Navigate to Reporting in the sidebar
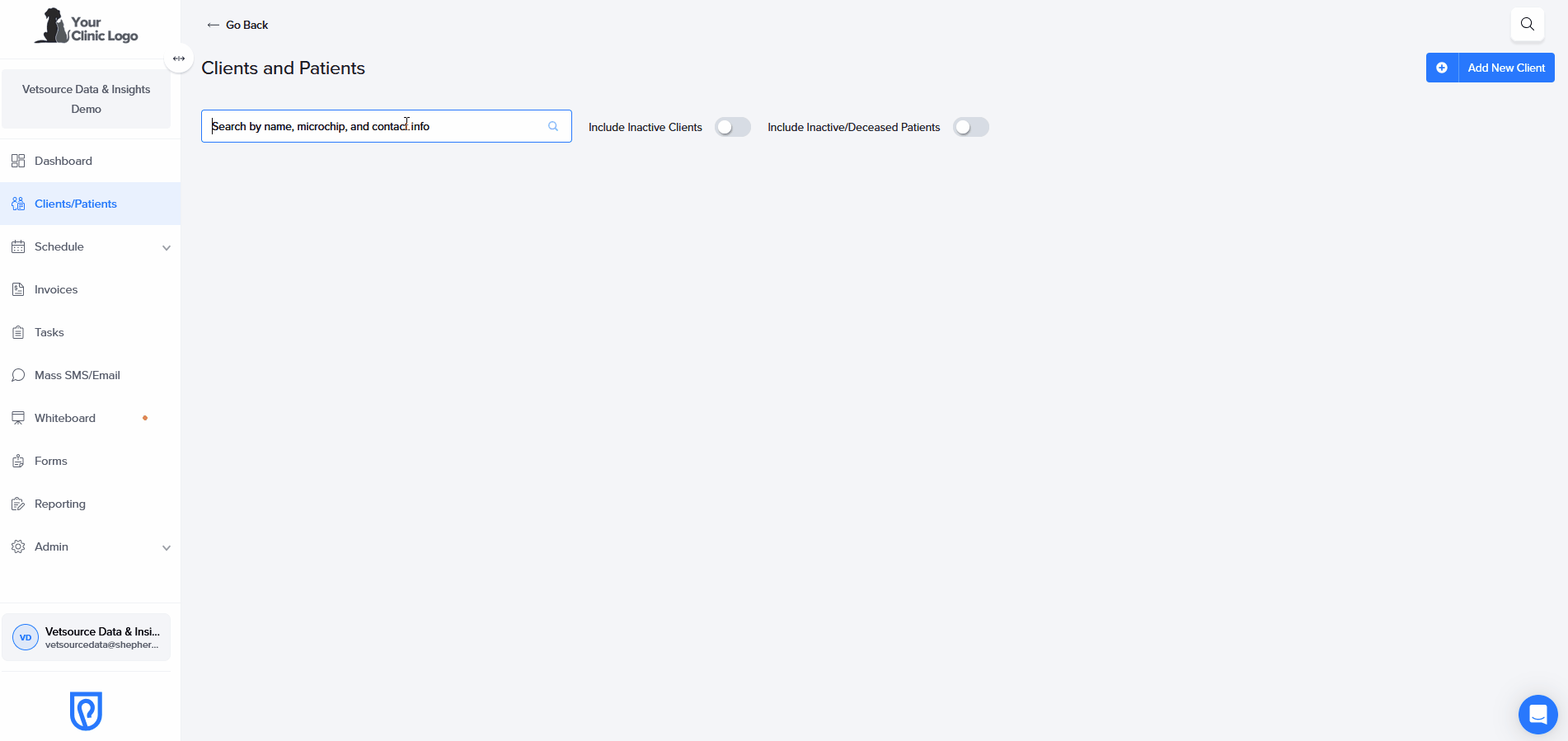1568x741 pixels. 60,504
